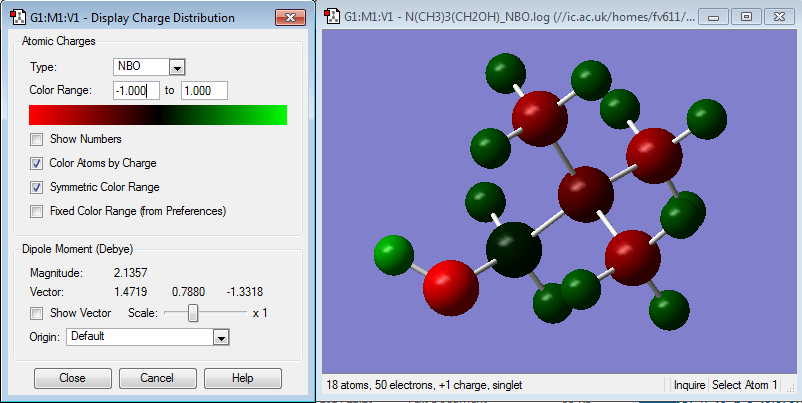Image resolution: width=802 pixels, height=403 pixels.
Task: Uncheck Color Atoms by Charge
Action: (x=36, y=163)
